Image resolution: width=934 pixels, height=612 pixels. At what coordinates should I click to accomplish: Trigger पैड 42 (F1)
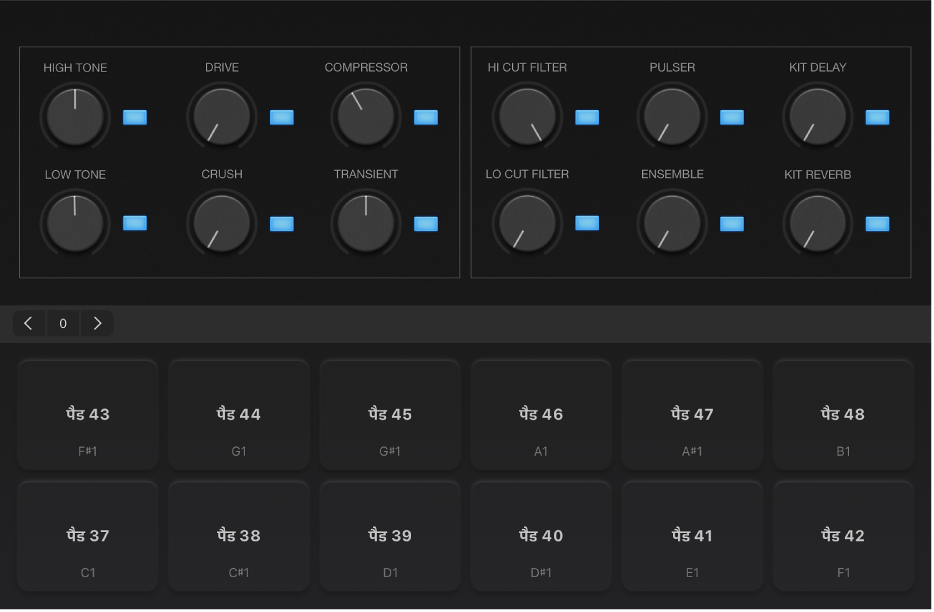click(843, 536)
